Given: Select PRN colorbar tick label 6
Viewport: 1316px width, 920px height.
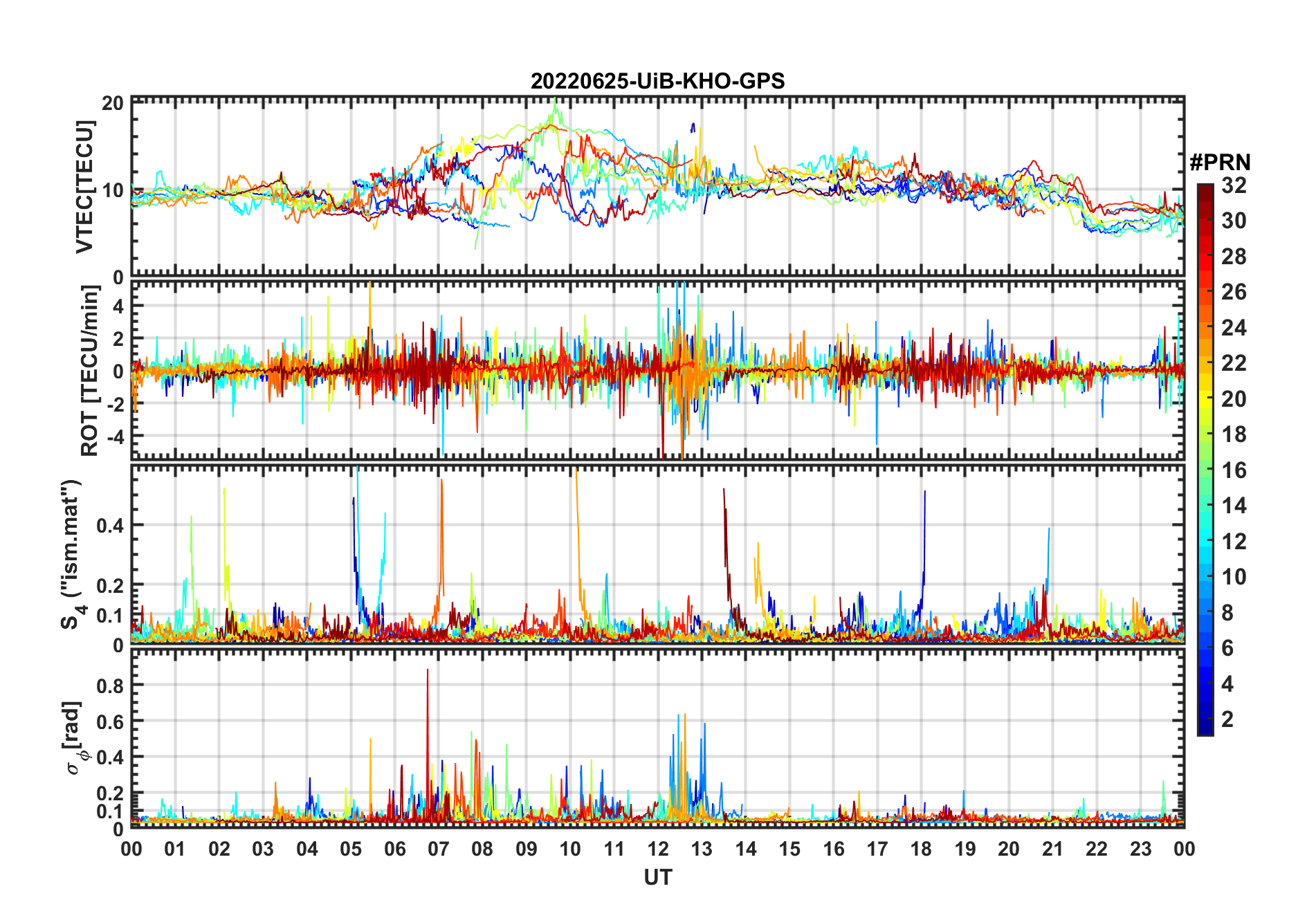Looking at the screenshot, I should coord(1228,648).
